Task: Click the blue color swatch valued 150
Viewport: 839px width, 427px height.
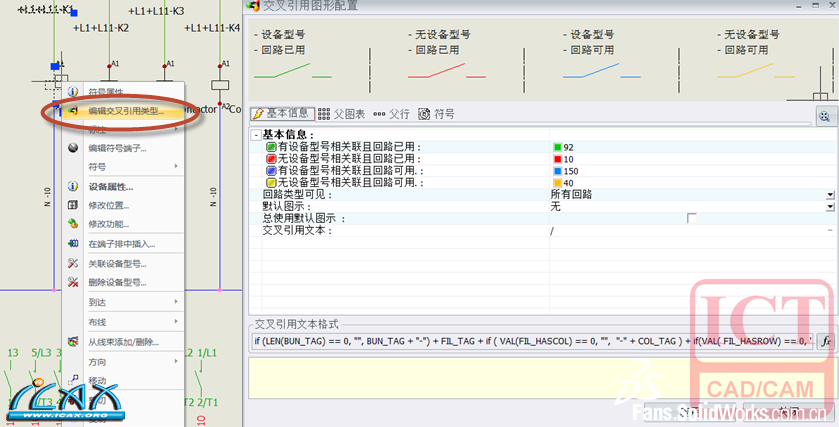Action: point(557,171)
